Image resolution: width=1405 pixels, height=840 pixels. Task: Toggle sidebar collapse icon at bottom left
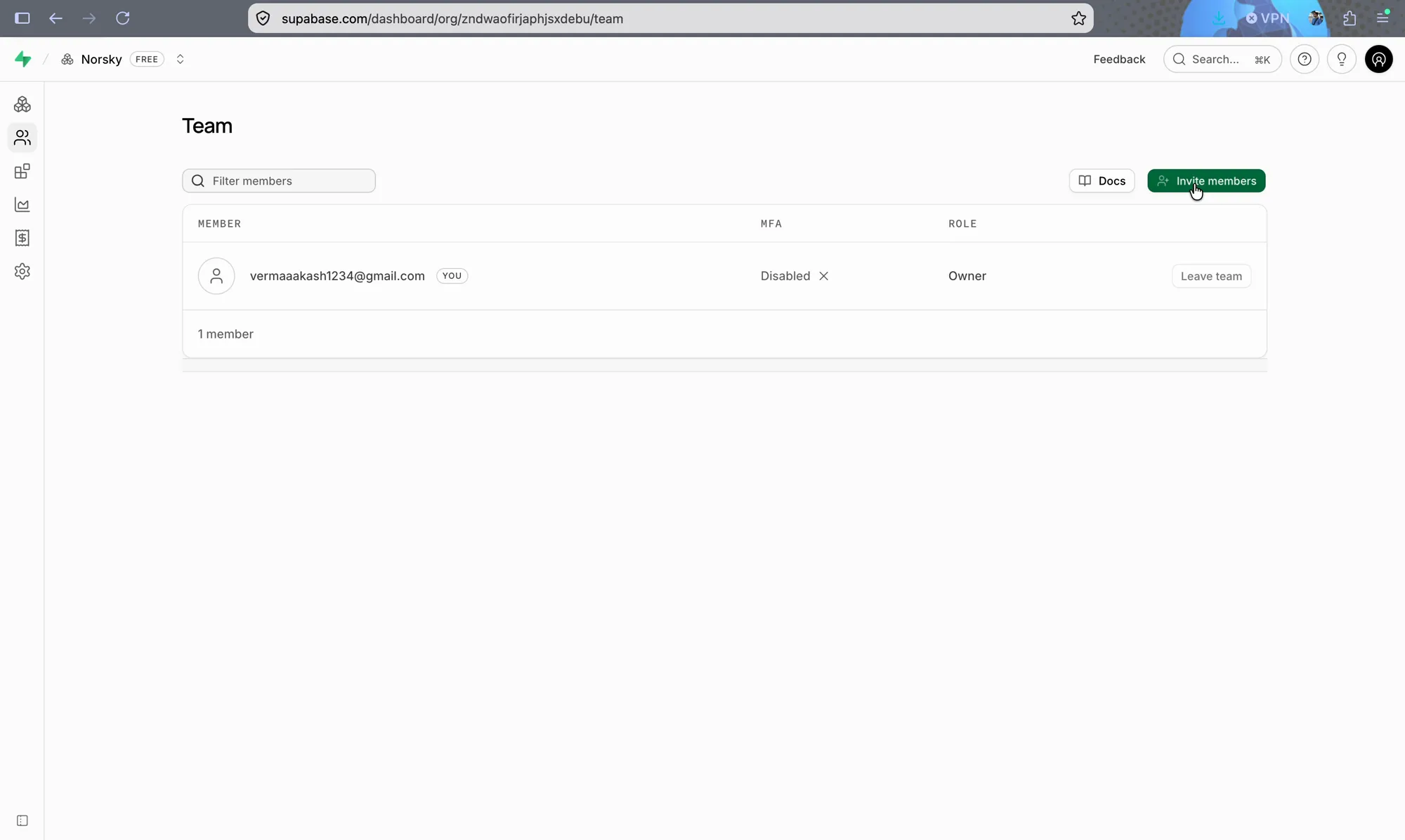(22, 820)
